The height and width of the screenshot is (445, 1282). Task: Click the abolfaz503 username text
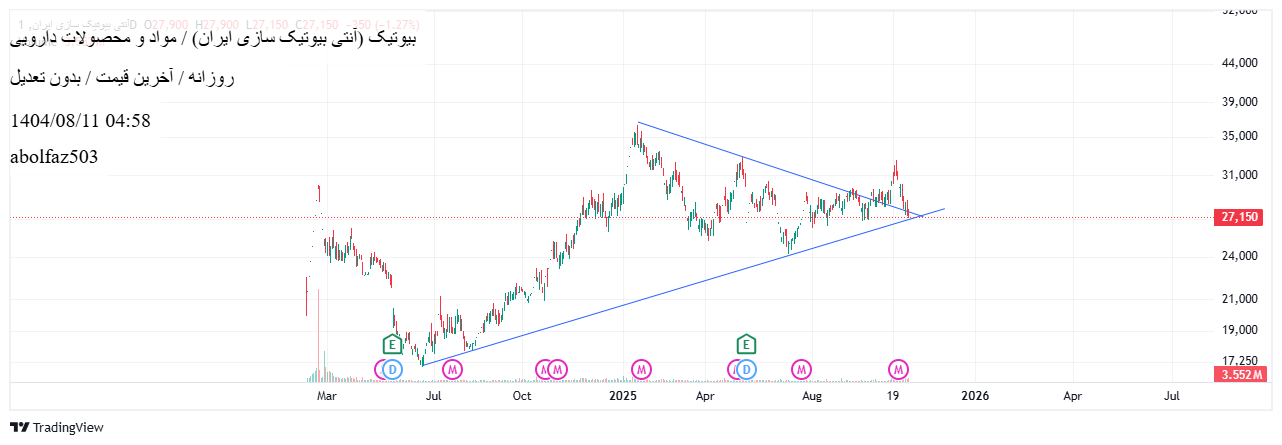pos(54,157)
